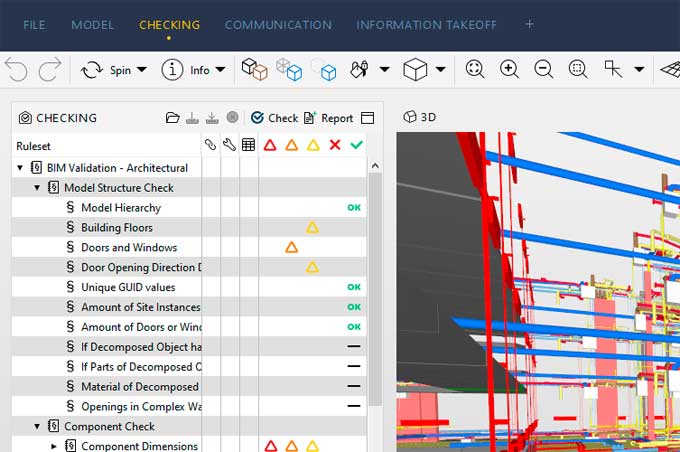The height and width of the screenshot is (452, 680).
Task: Toggle green checkmark accepted filter header
Action: pos(356,144)
